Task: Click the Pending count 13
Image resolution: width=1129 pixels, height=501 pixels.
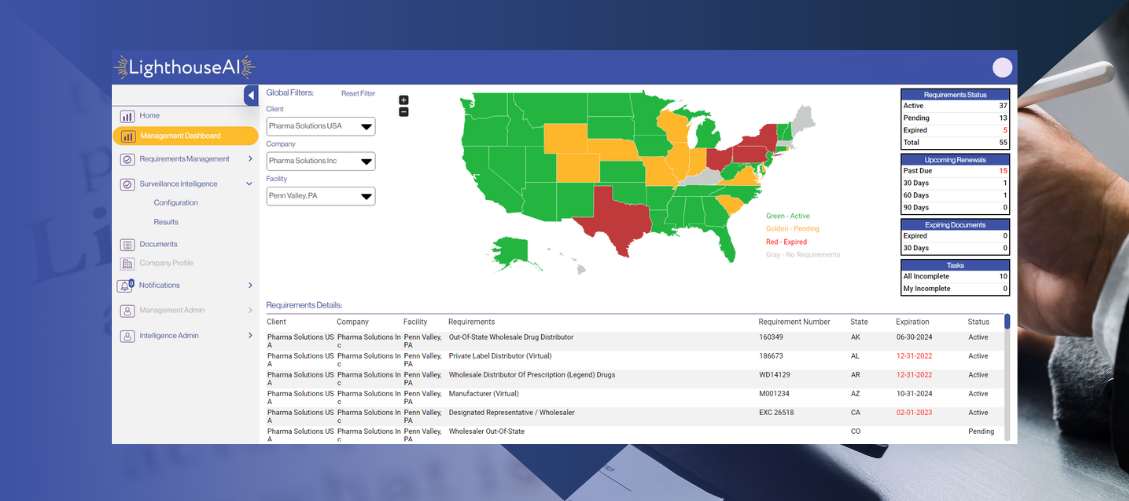Action: [x=1003, y=118]
